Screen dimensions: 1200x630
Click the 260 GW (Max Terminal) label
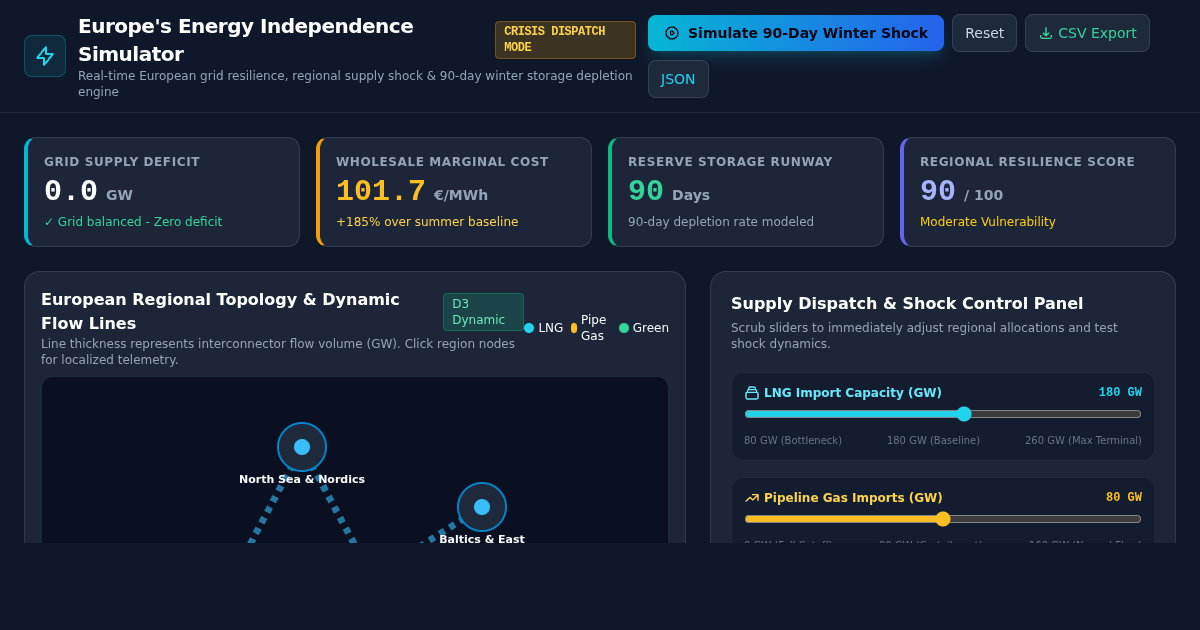pos(1083,441)
